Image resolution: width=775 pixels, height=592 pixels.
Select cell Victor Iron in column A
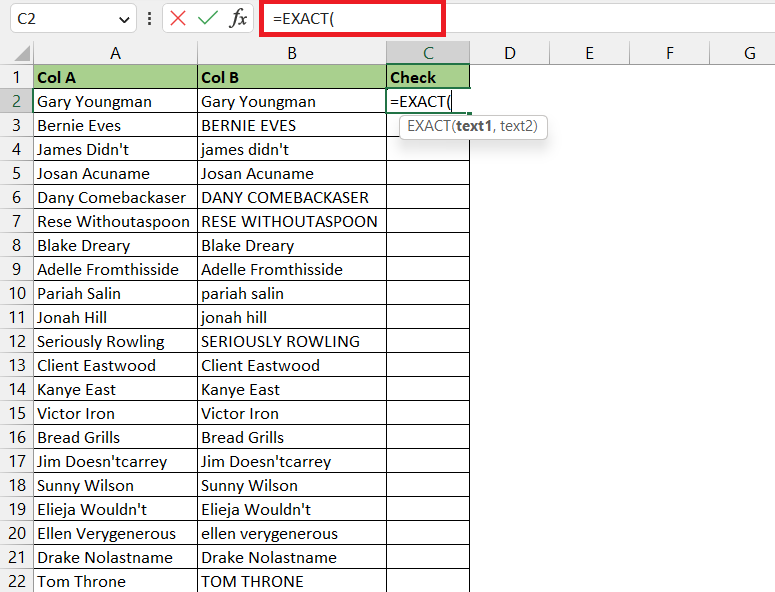coord(115,413)
